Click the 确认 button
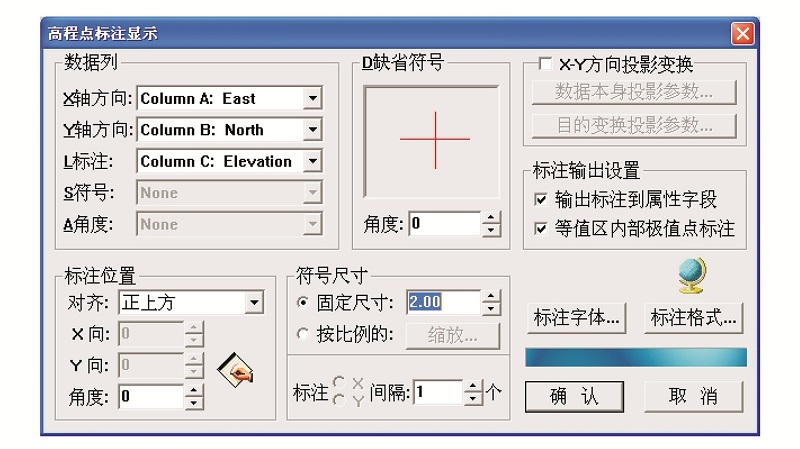The height and width of the screenshot is (449, 800). [x=574, y=396]
